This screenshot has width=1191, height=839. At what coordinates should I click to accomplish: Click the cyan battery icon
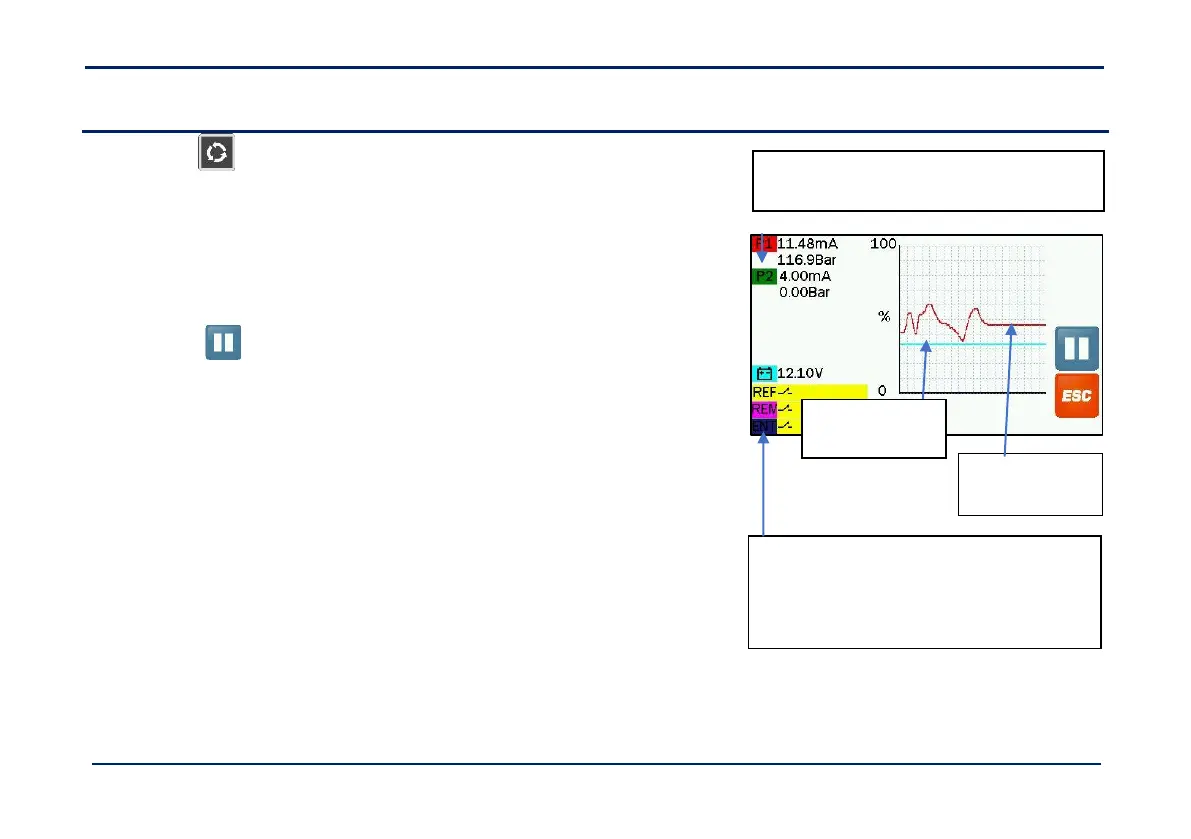coord(764,374)
